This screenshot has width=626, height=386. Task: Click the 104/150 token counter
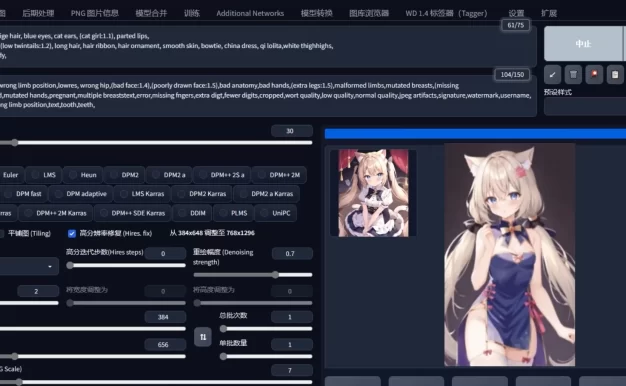(512, 75)
